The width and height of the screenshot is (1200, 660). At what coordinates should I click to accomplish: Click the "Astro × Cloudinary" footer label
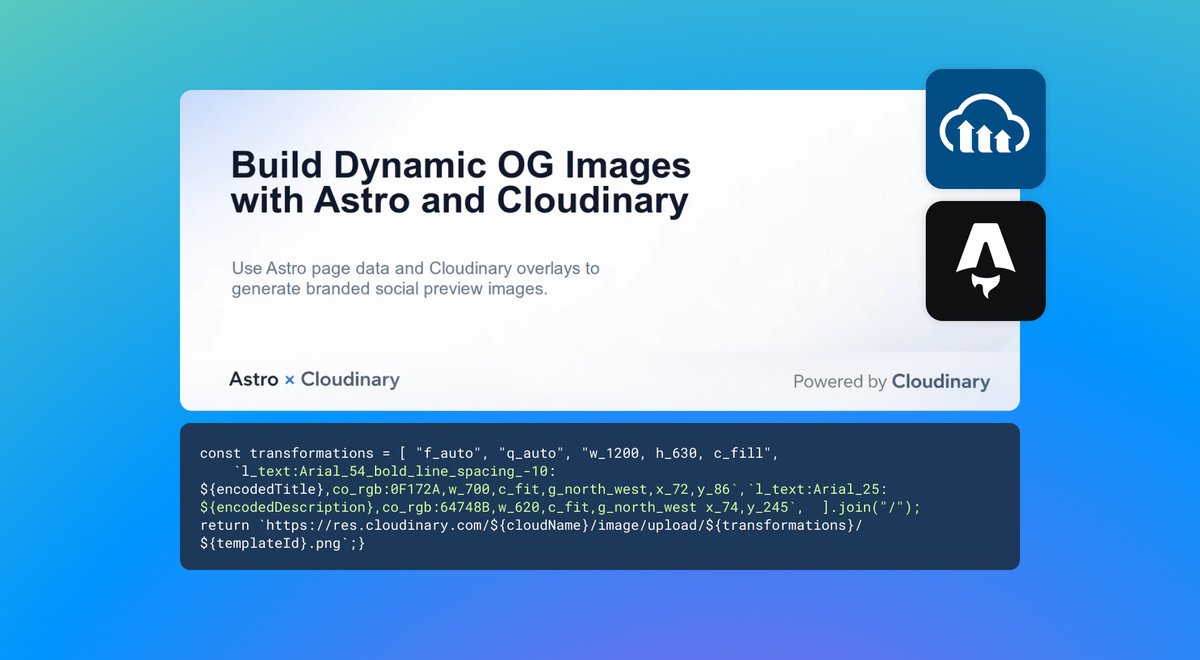tap(314, 380)
